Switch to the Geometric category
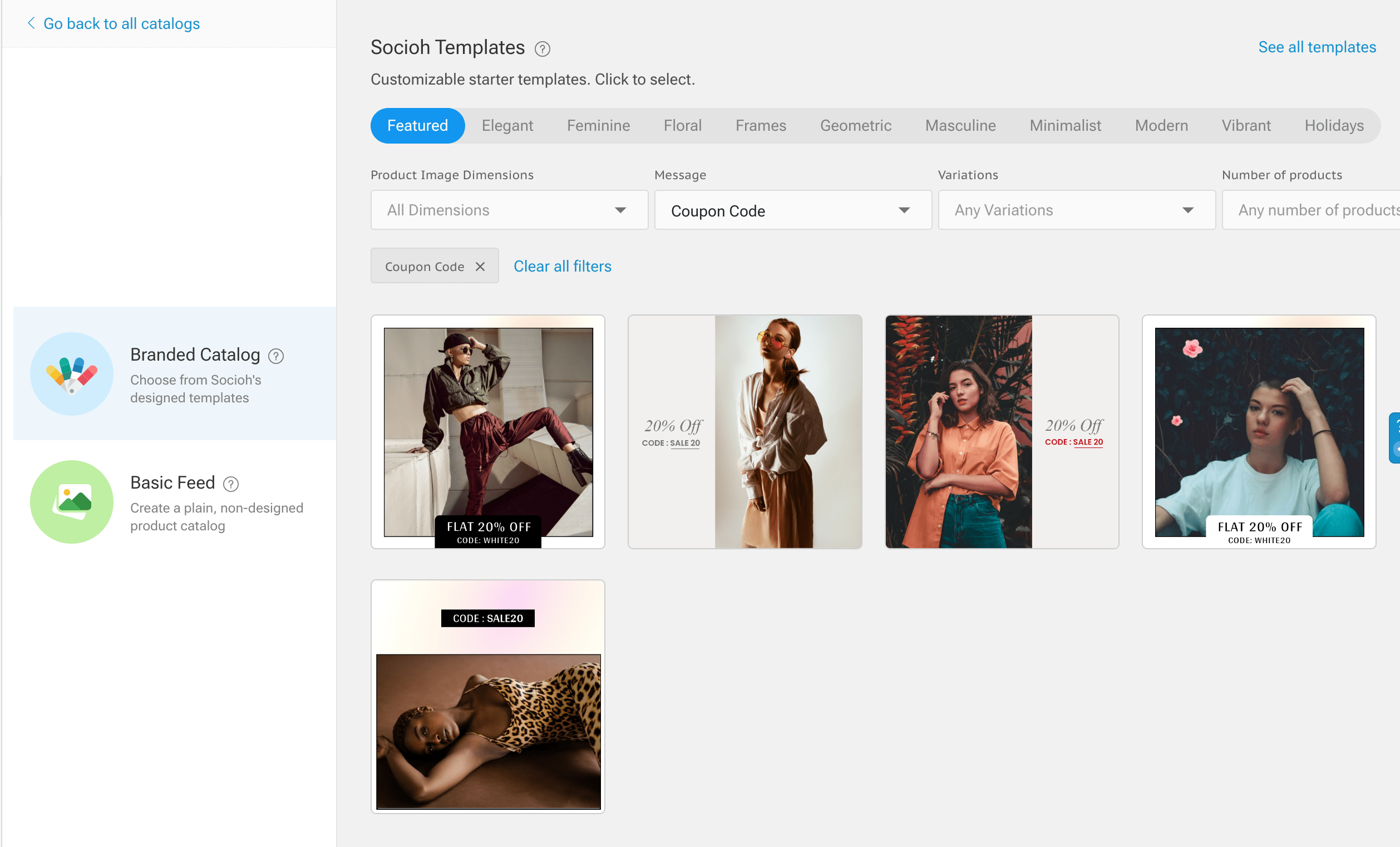Screen dimensions: 1400x847 coord(856,126)
